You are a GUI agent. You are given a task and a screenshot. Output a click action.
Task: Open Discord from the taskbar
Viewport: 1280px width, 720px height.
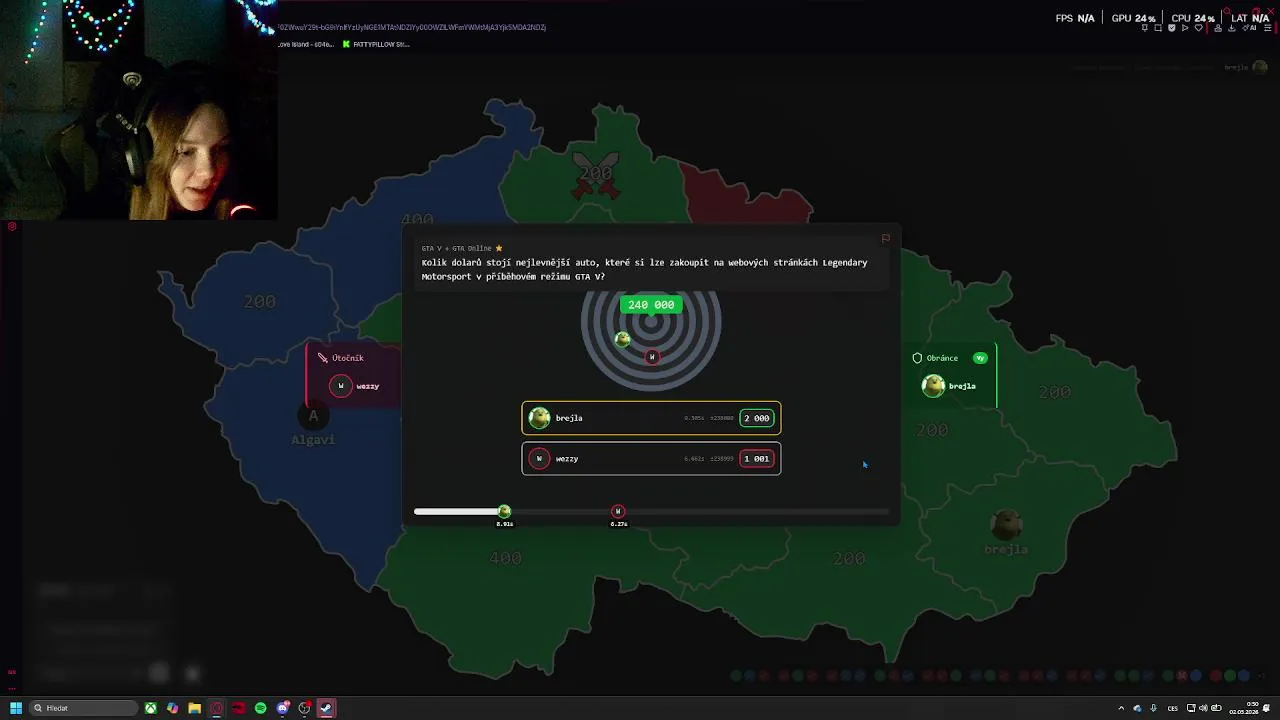click(283, 708)
